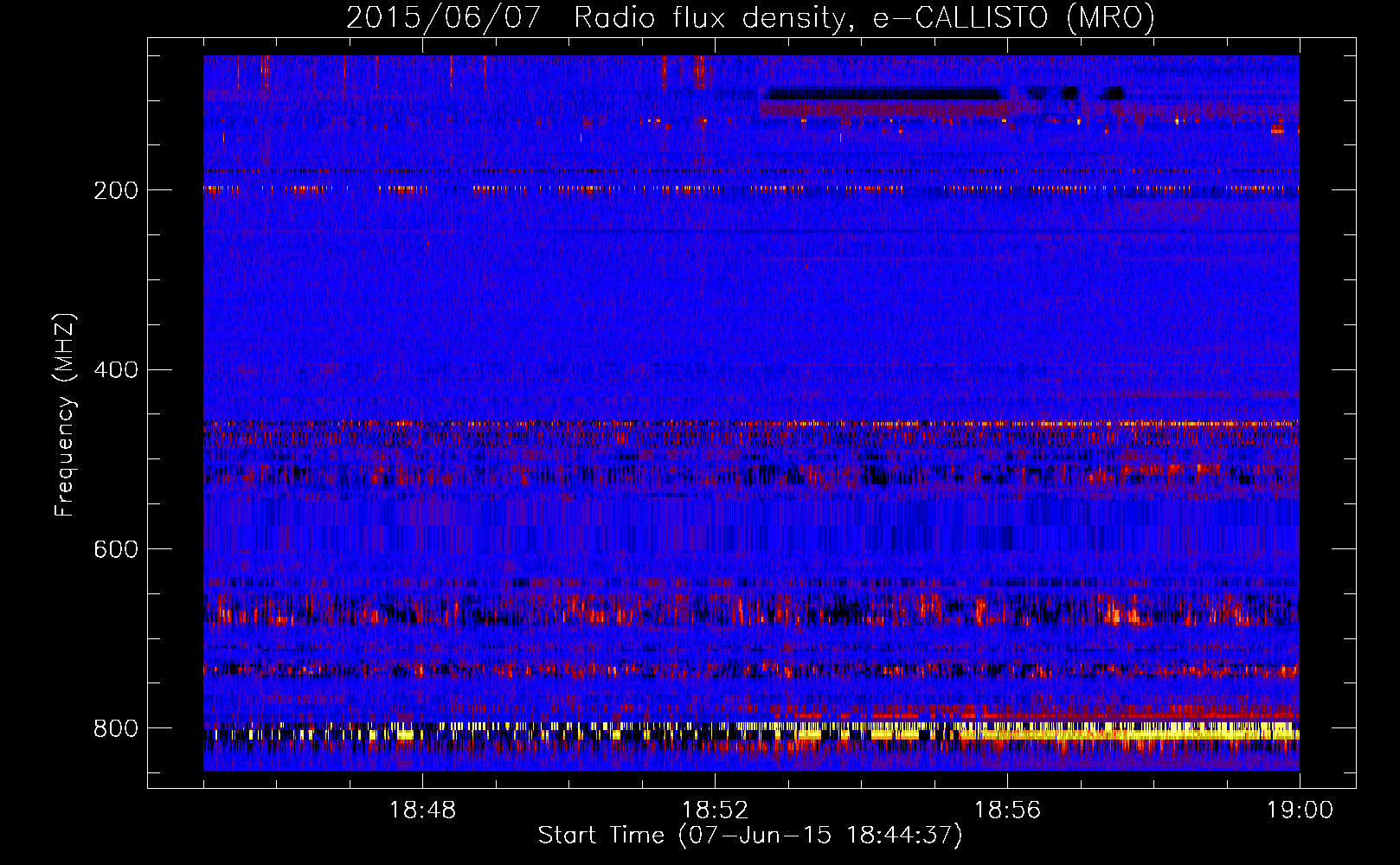Click the 600 frequency tick label

coord(115,550)
